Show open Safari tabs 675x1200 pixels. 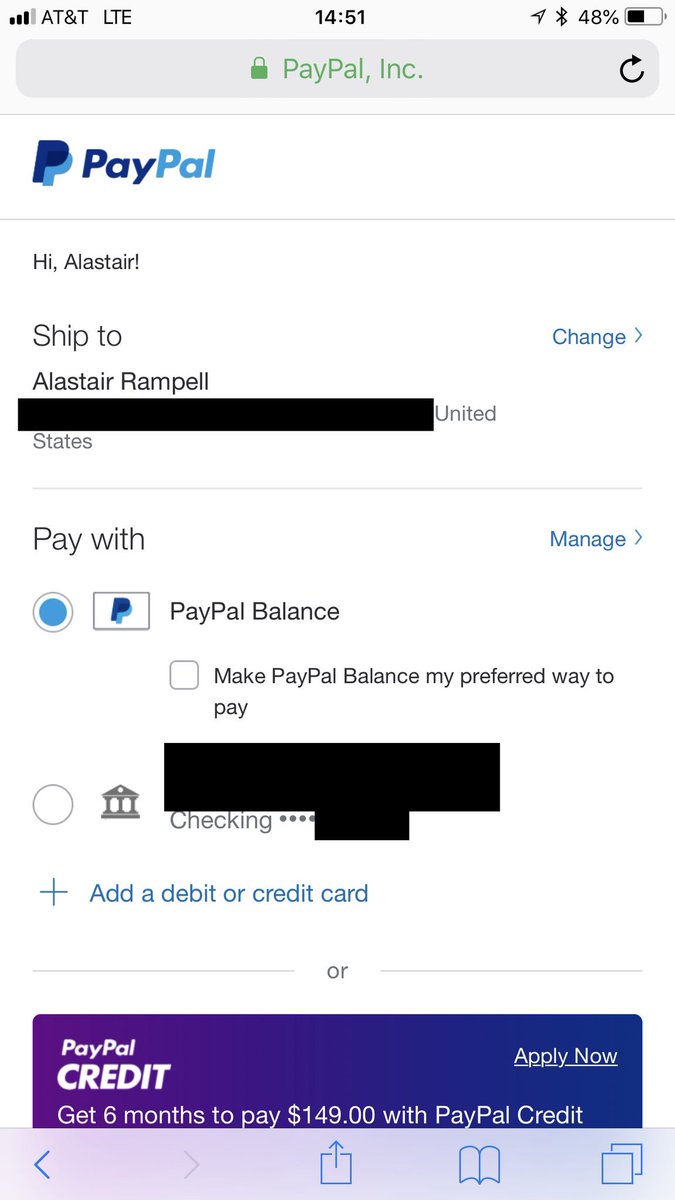click(621, 1165)
